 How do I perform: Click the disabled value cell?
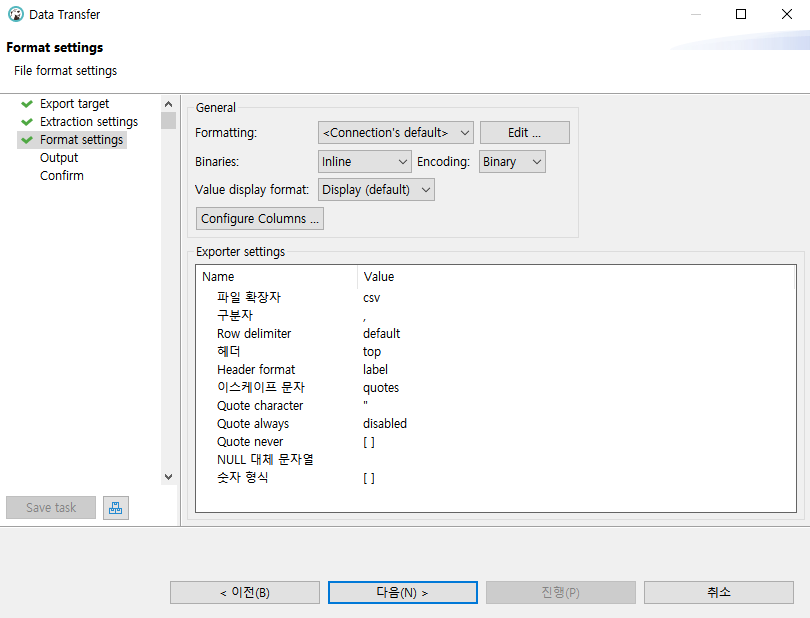point(385,424)
